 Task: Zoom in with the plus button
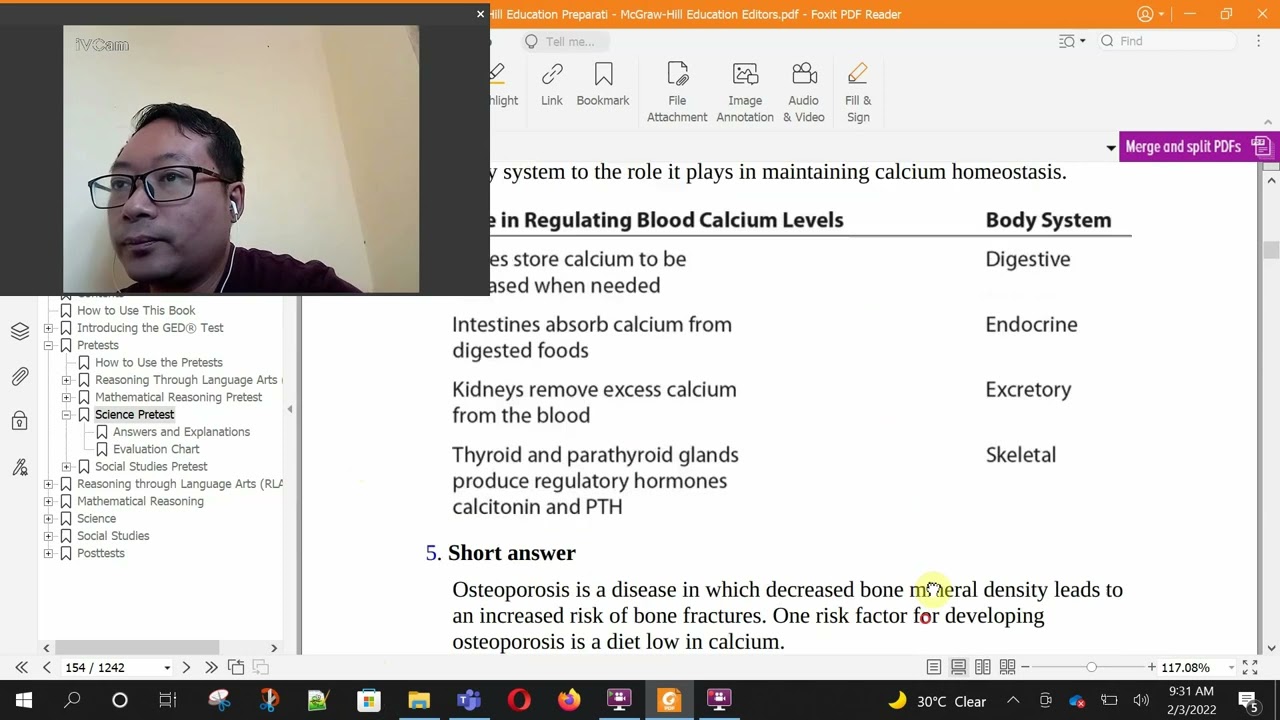(x=1152, y=667)
